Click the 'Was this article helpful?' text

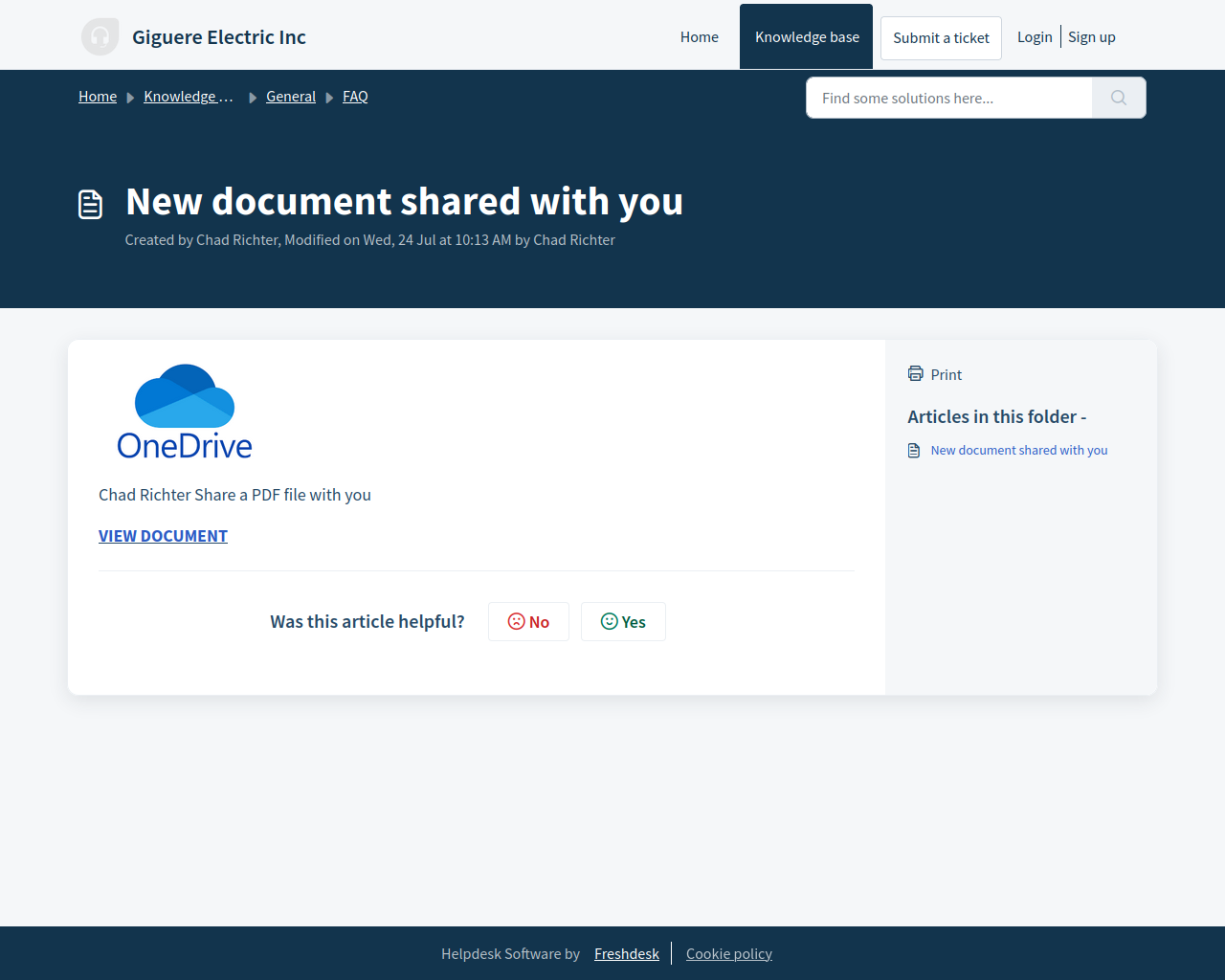[x=367, y=621]
